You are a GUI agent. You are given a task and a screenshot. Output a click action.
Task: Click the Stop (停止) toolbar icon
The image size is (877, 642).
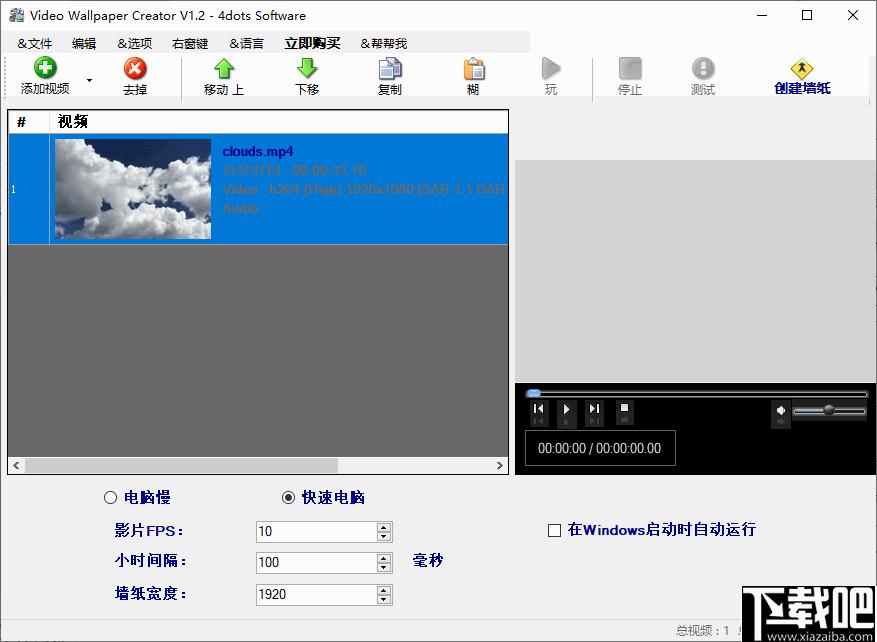(630, 69)
